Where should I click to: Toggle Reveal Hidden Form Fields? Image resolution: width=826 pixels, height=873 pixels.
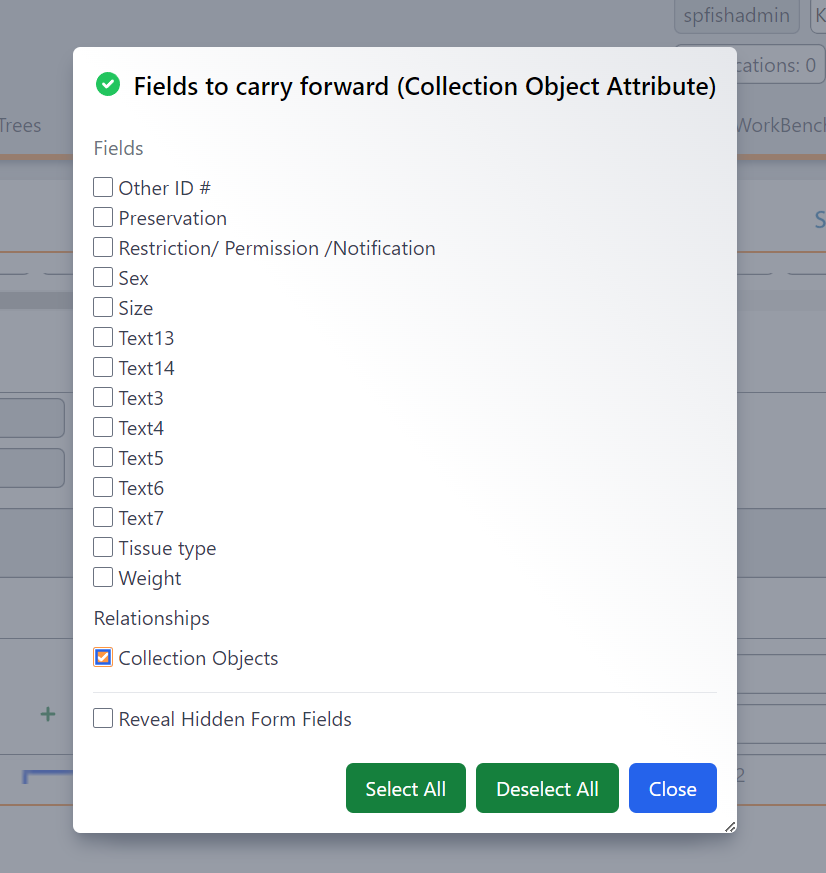[x=102, y=718]
